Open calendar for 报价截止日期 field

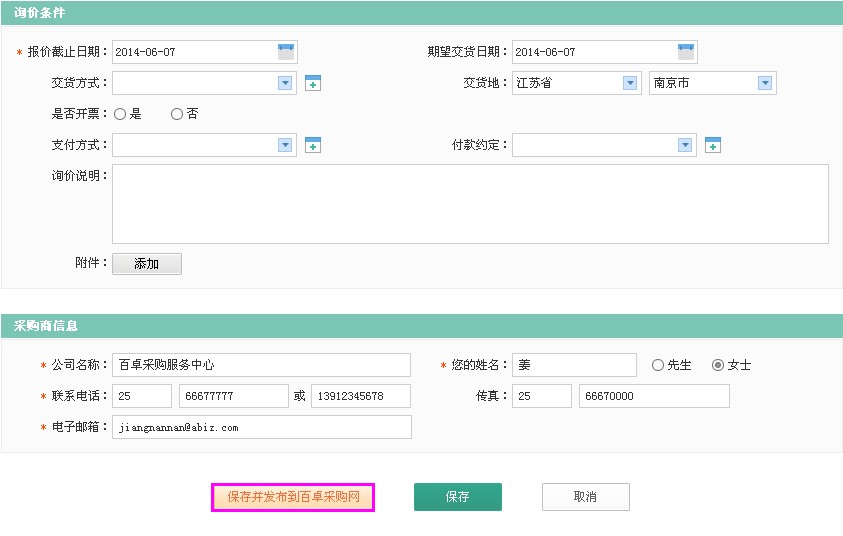[x=286, y=52]
